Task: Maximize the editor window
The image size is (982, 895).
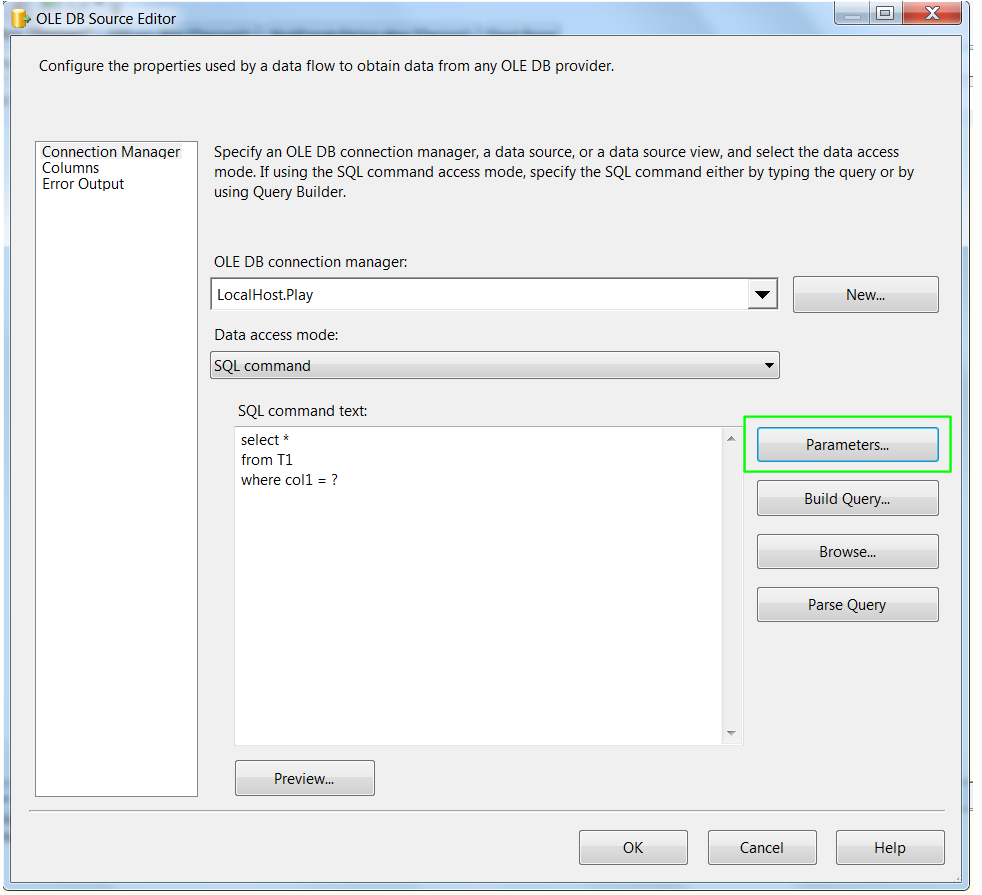Action: tap(885, 13)
